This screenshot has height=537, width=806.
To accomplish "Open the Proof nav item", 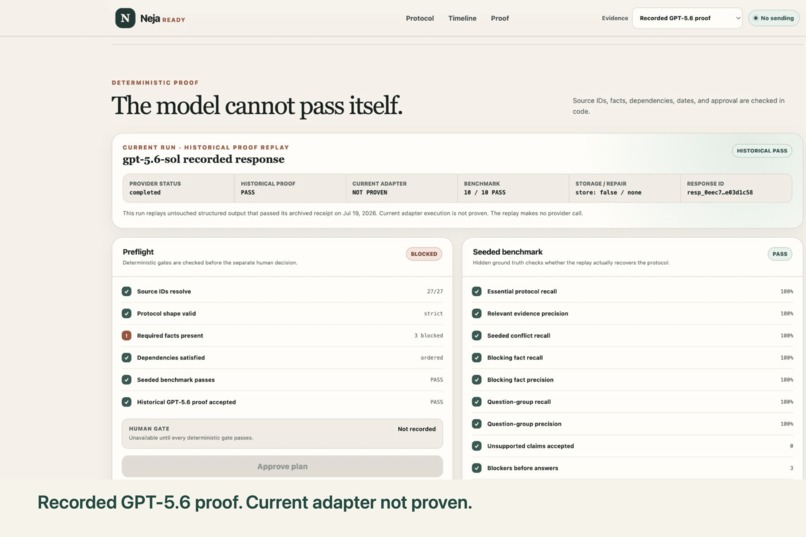I will [500, 18].
